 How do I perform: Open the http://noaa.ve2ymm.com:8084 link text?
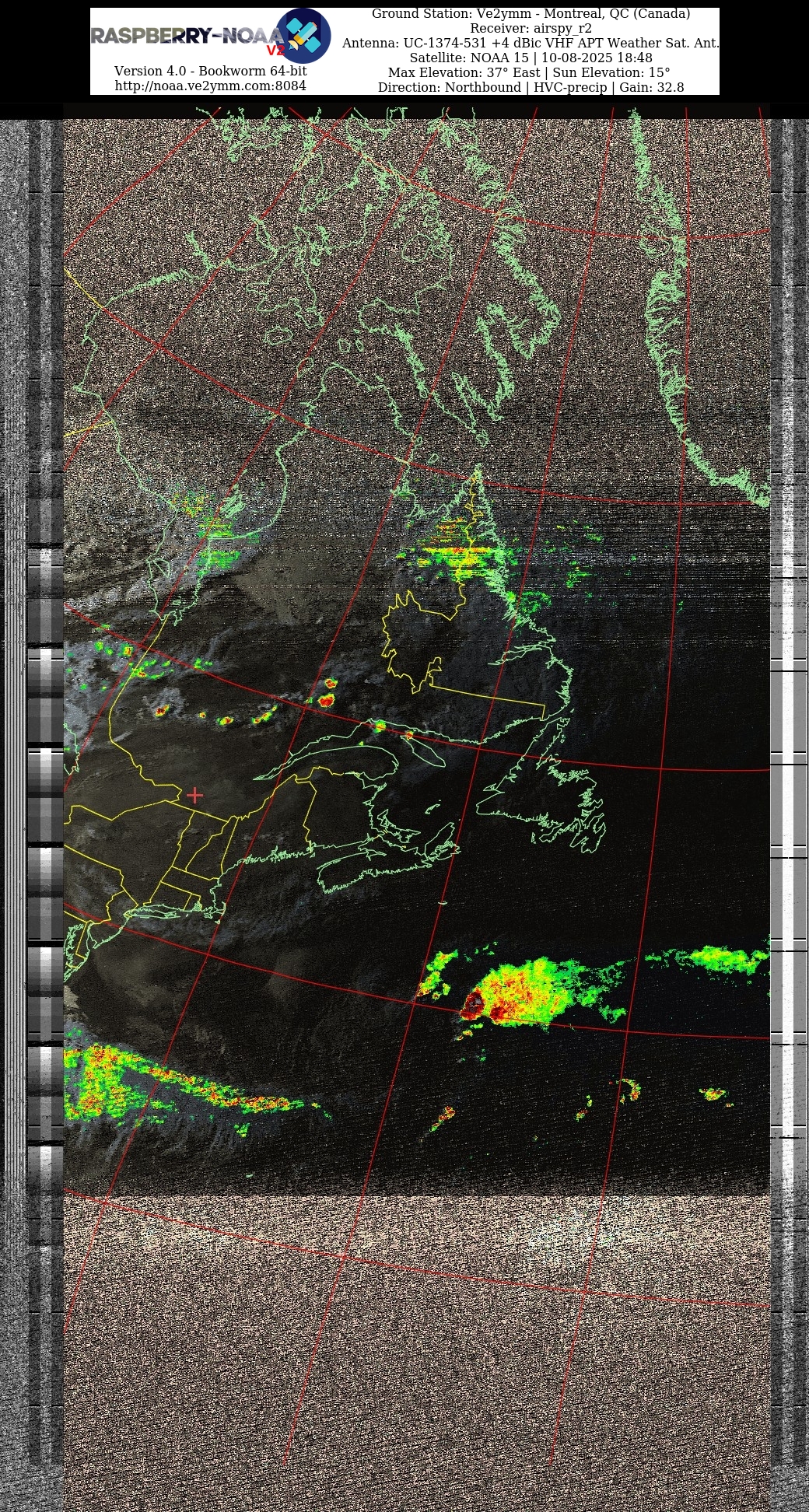click(x=210, y=86)
